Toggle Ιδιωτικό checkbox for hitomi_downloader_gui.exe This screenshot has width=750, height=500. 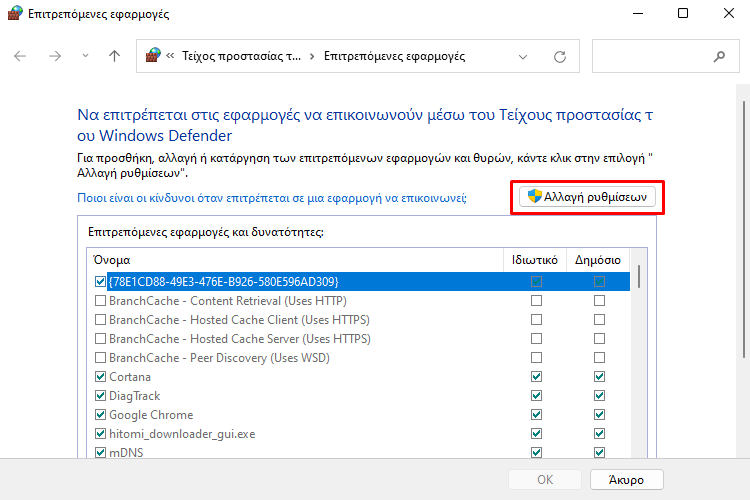[x=536, y=434]
